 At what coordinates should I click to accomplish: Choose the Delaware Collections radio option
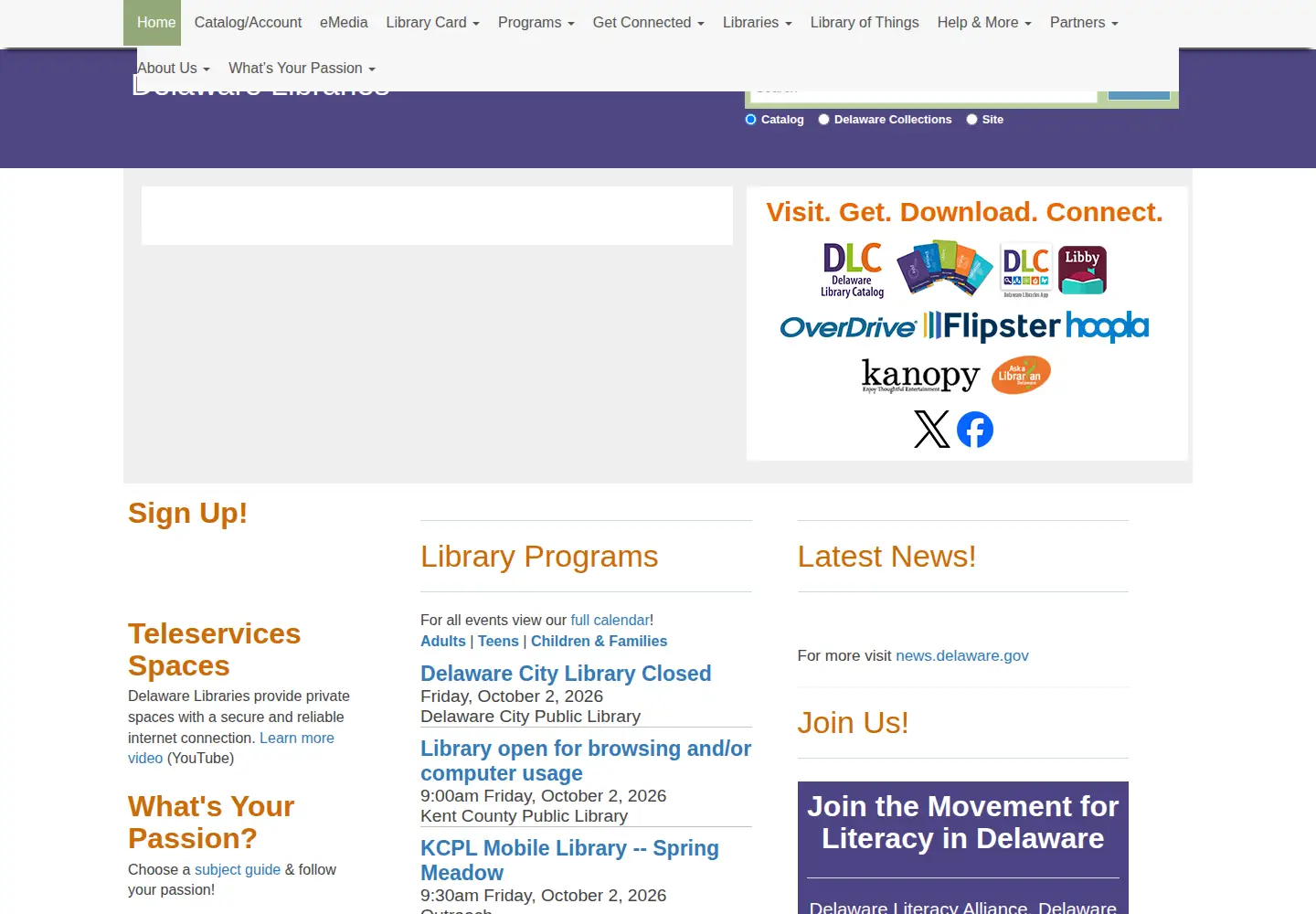(x=823, y=120)
